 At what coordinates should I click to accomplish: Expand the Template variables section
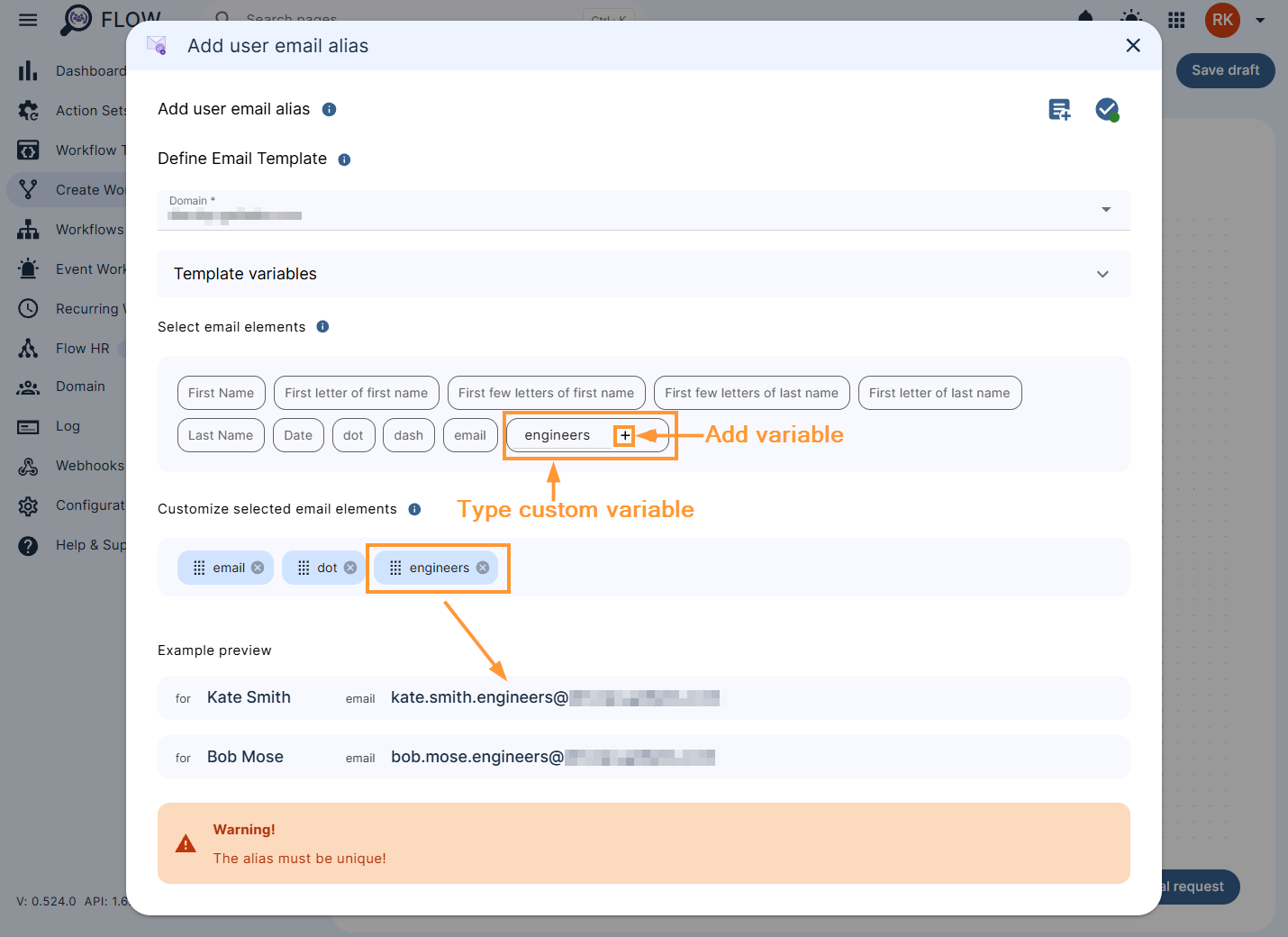click(x=643, y=274)
